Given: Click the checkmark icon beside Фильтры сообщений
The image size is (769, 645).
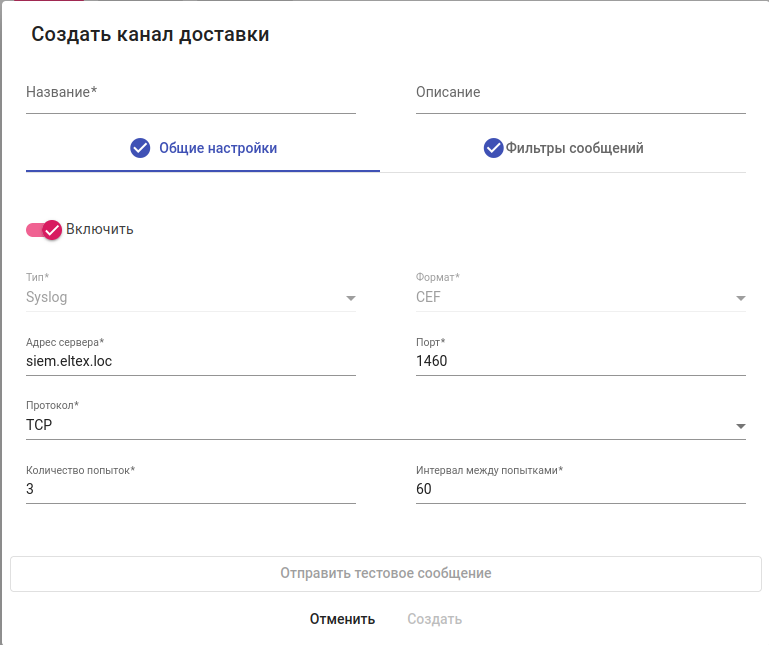Looking at the screenshot, I should coord(493,148).
